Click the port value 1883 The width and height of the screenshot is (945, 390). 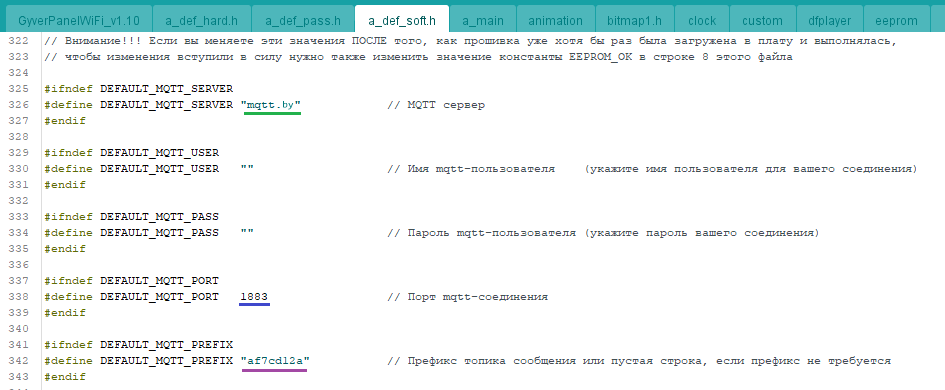[x=254, y=297]
